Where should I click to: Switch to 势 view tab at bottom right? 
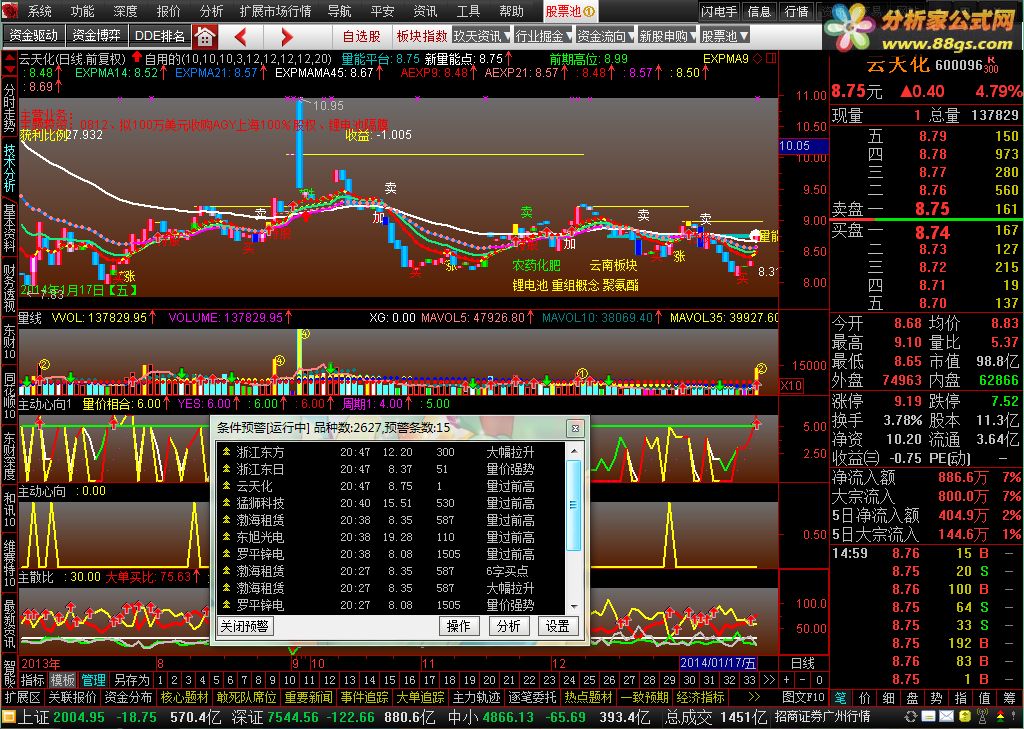point(936,698)
